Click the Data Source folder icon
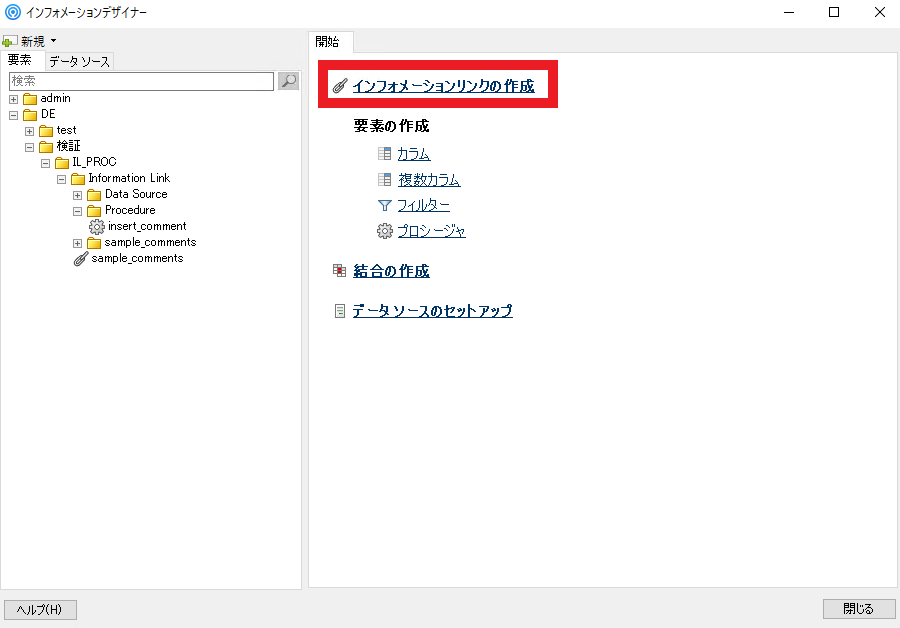This screenshot has width=900, height=628. point(94,195)
